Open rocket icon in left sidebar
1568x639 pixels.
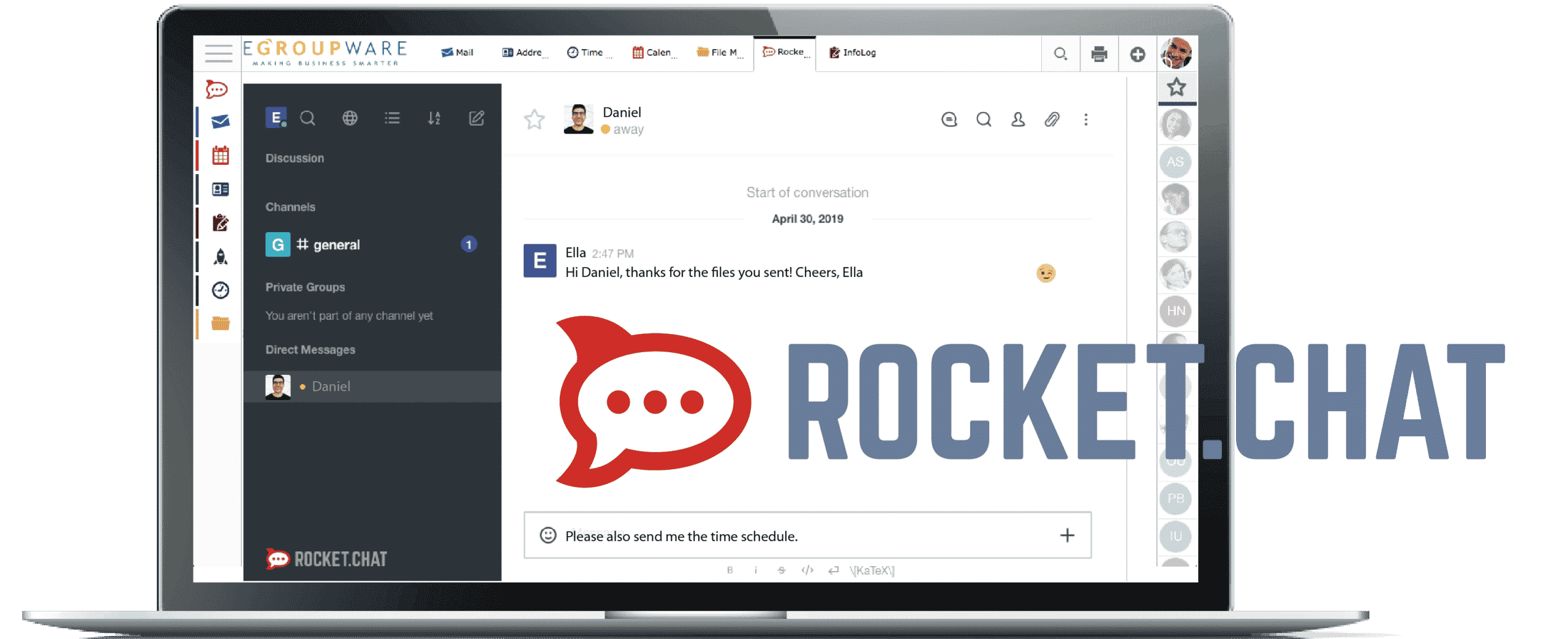pos(221,256)
